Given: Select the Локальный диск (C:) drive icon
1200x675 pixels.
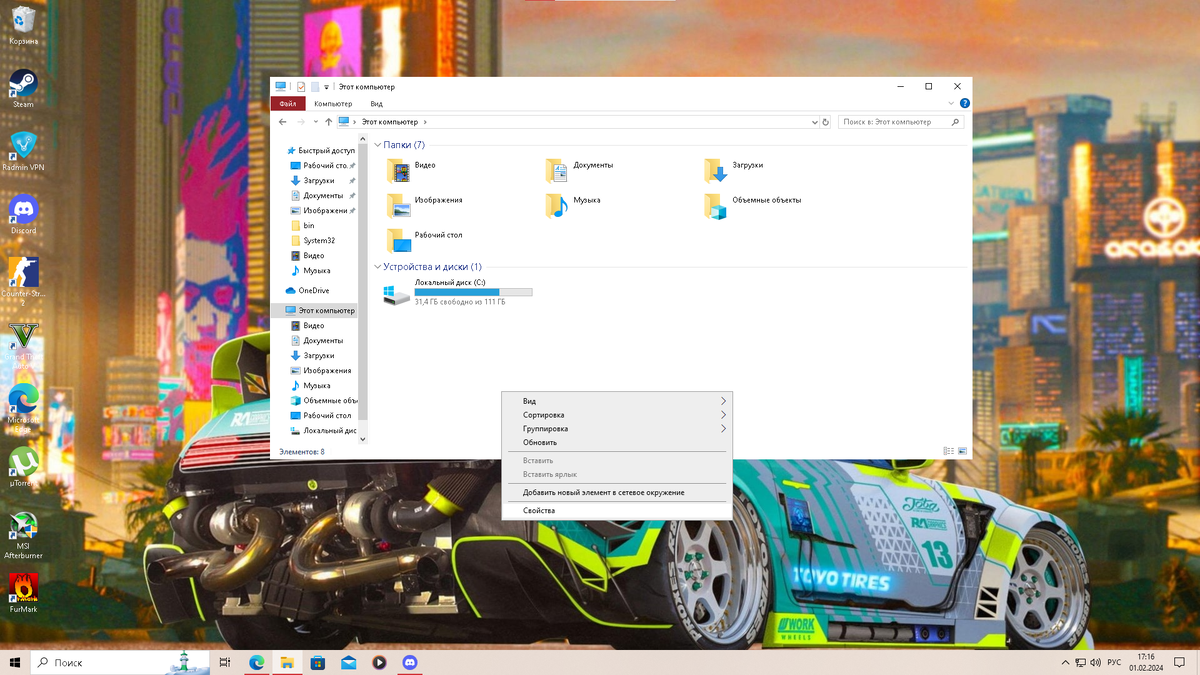Looking at the screenshot, I should (396, 293).
